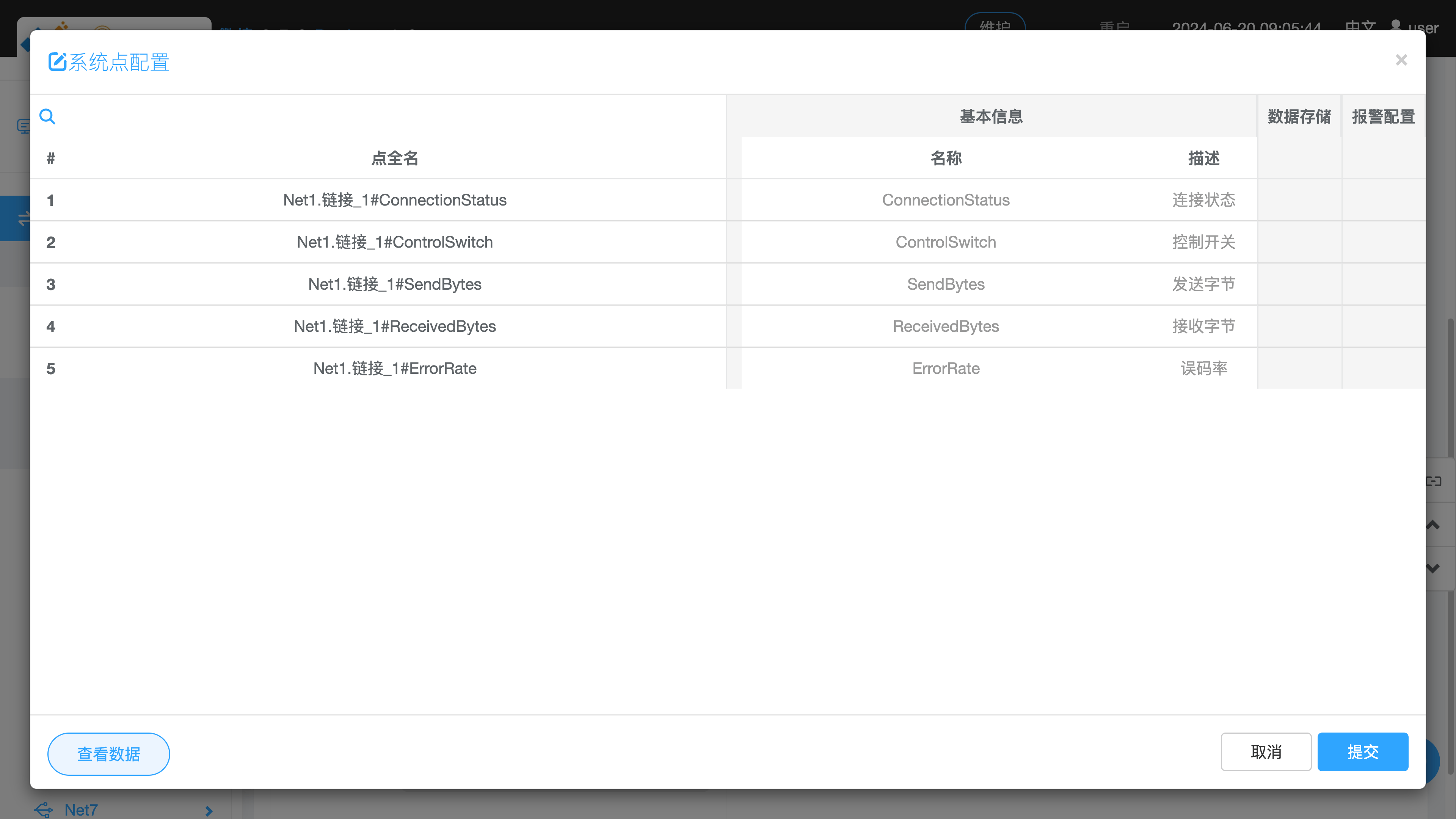Select the 基本信息 header tab
1456x819 pixels.
991,116
